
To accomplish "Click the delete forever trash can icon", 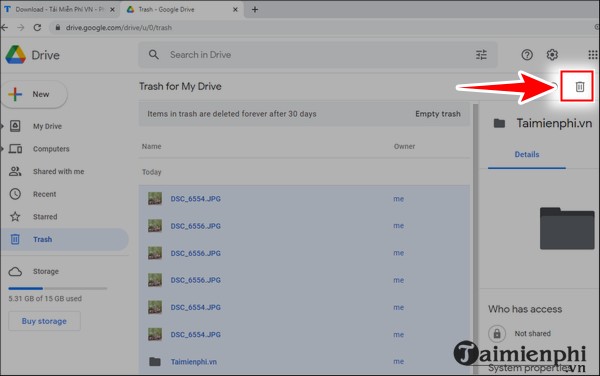I will [580, 87].
